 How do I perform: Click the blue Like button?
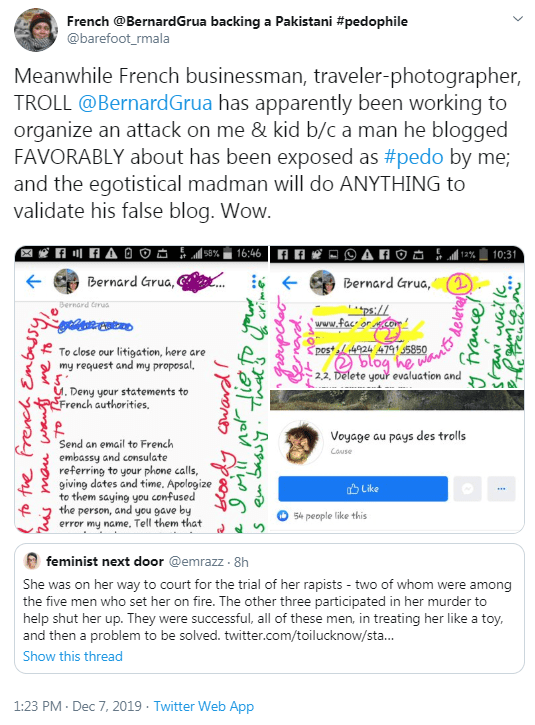tap(363, 489)
